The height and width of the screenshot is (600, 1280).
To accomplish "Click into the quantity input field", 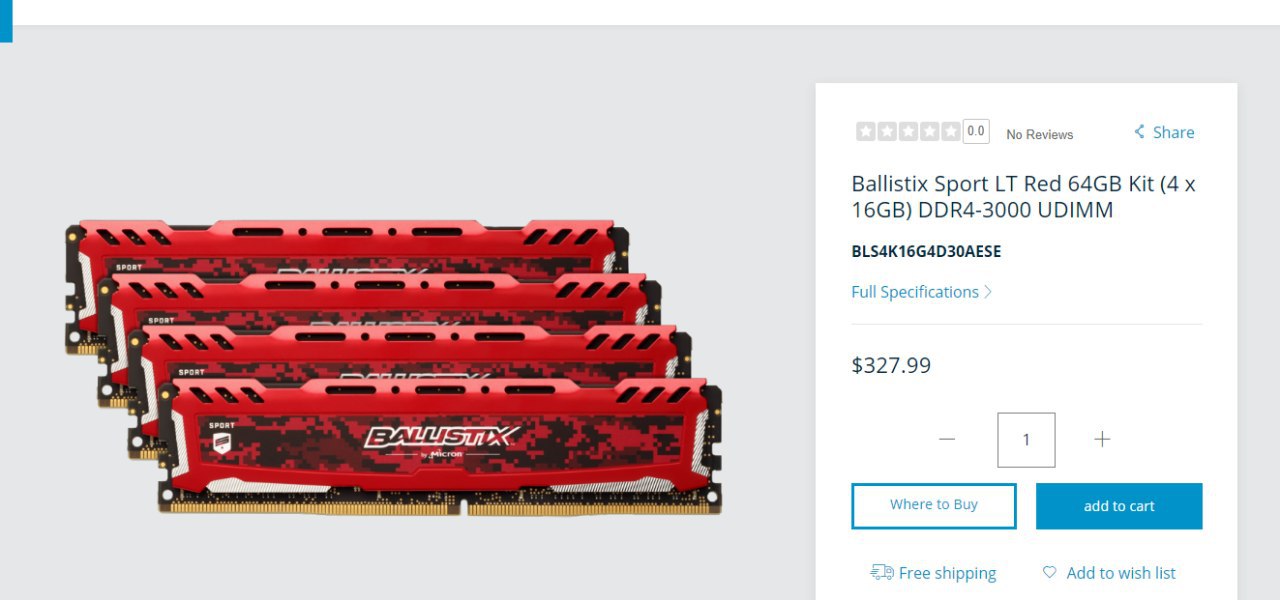I will (x=1026, y=440).
